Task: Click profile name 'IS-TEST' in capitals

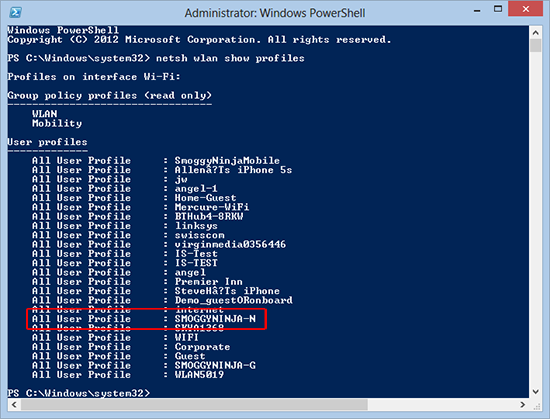Action: coord(196,263)
